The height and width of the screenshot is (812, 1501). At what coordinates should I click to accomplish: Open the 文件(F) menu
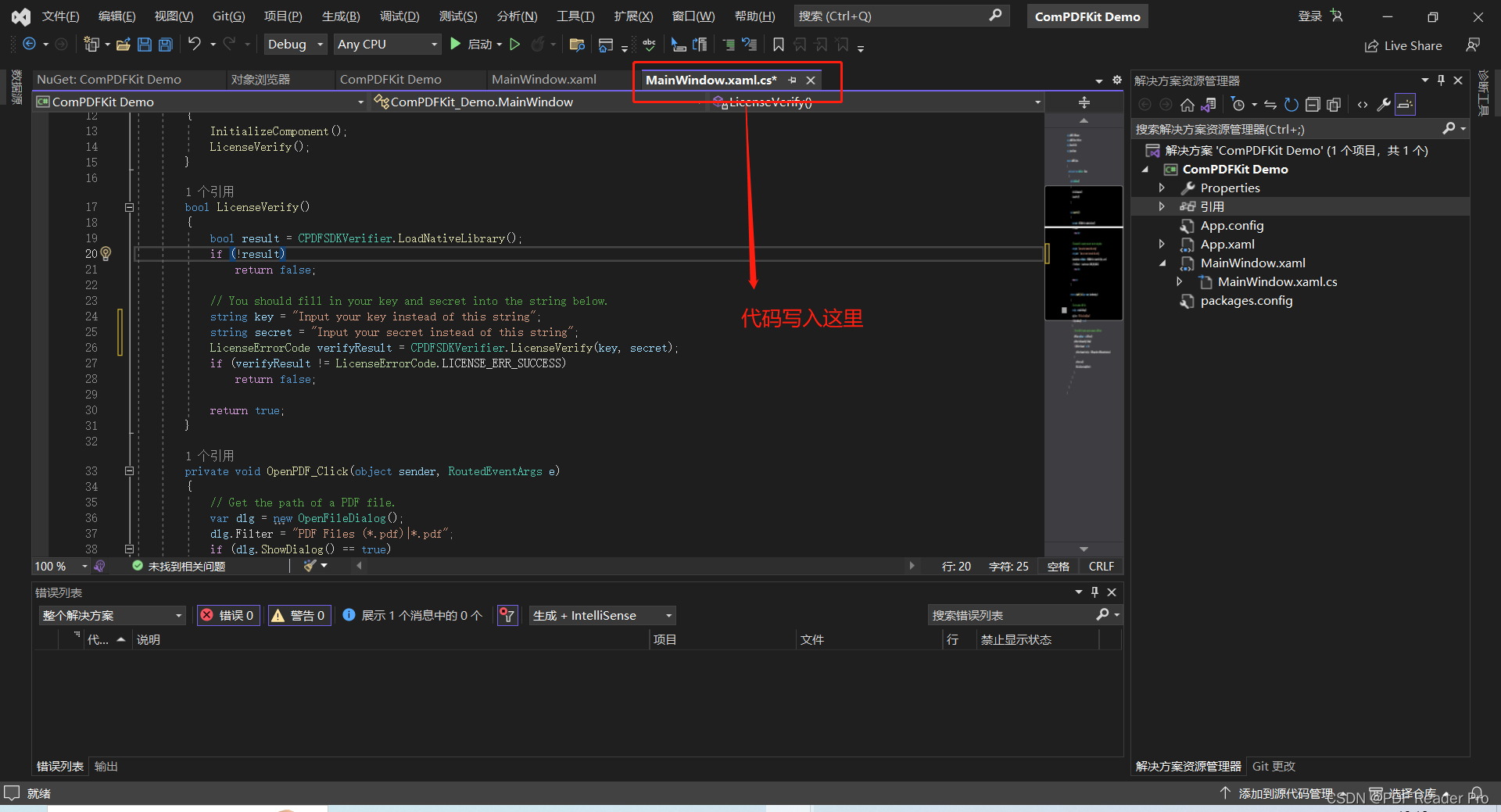point(60,16)
